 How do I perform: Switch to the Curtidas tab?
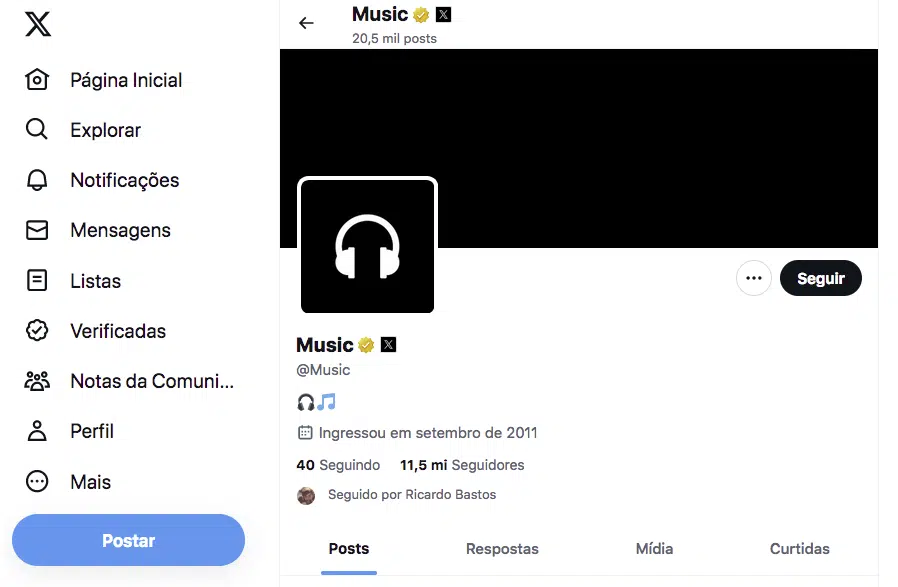pos(799,549)
